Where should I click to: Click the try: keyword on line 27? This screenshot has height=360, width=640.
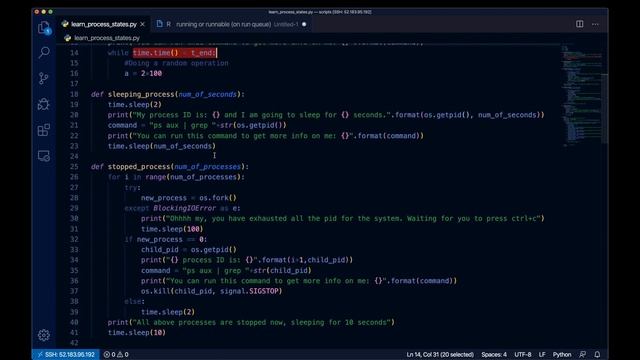tap(132, 188)
